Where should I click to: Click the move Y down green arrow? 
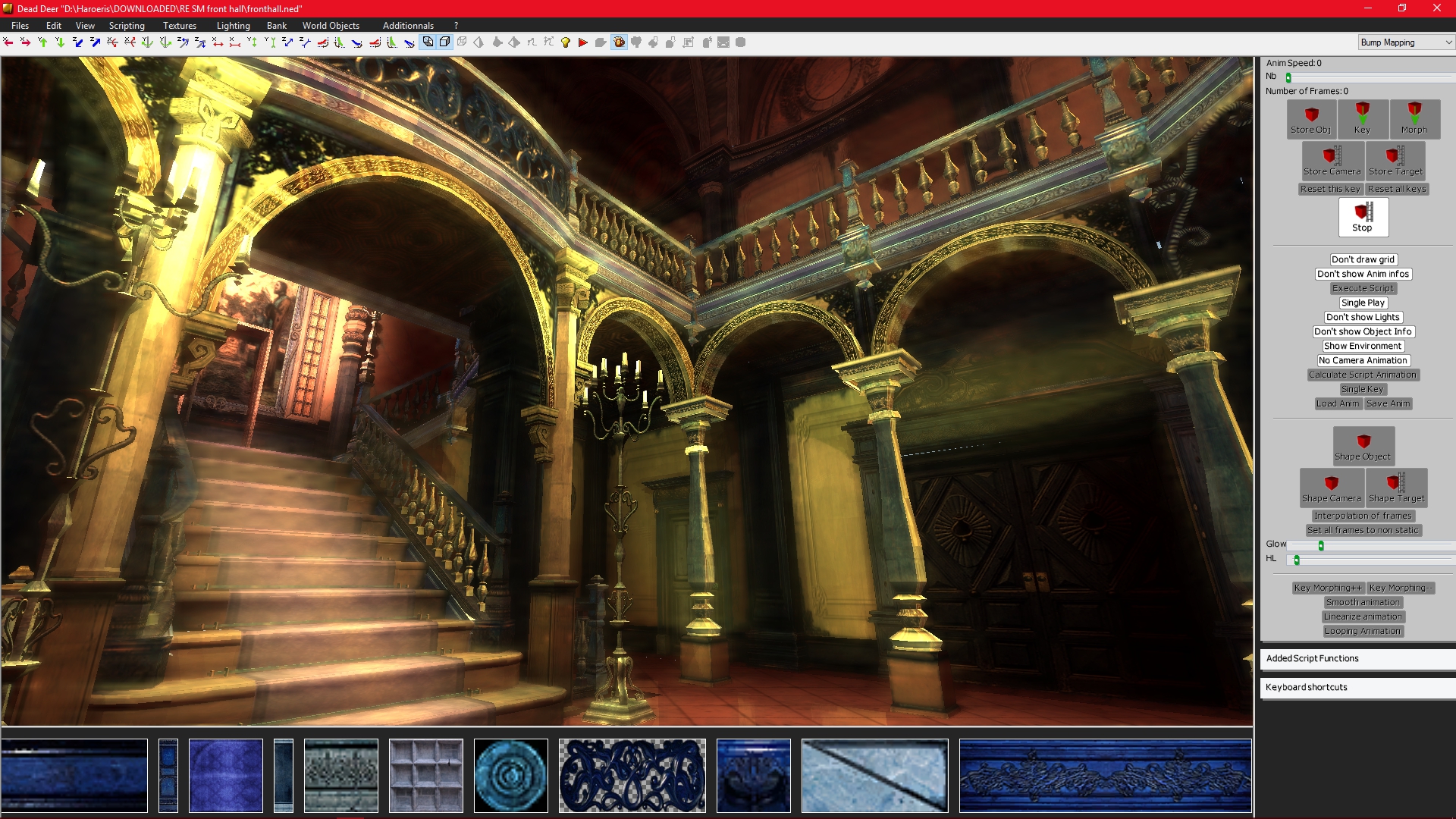[x=60, y=42]
